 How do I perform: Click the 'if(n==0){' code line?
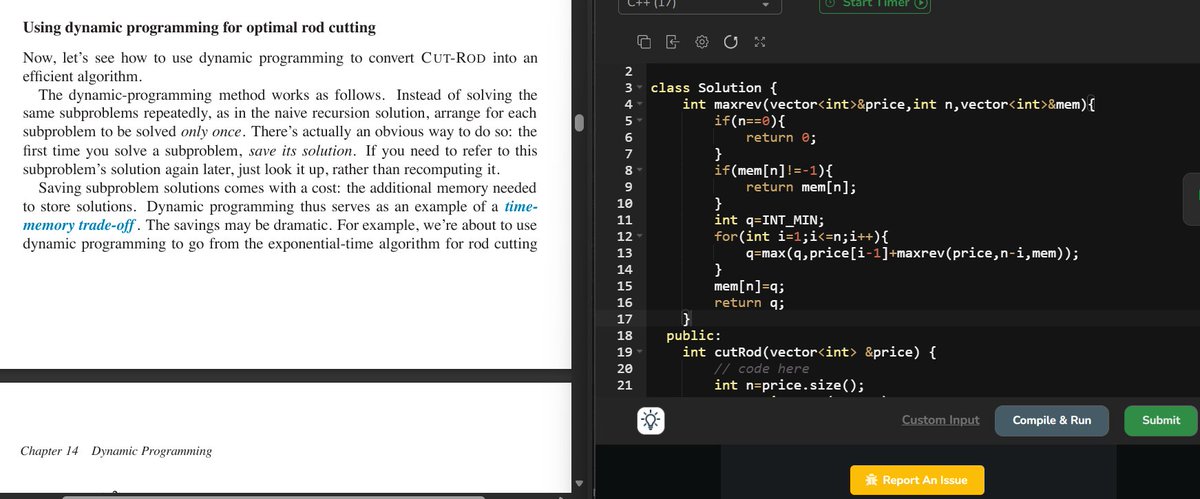click(x=750, y=121)
